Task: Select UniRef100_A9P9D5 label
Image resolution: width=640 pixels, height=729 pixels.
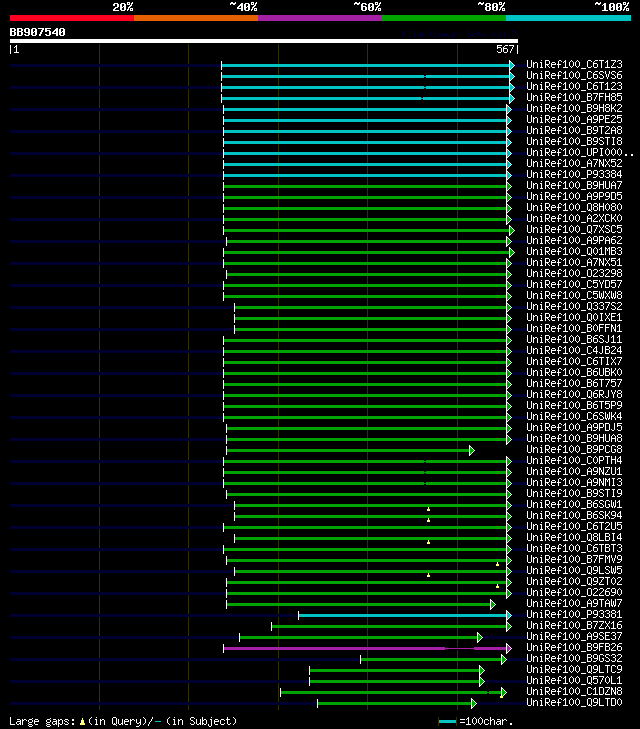Action: tap(574, 197)
